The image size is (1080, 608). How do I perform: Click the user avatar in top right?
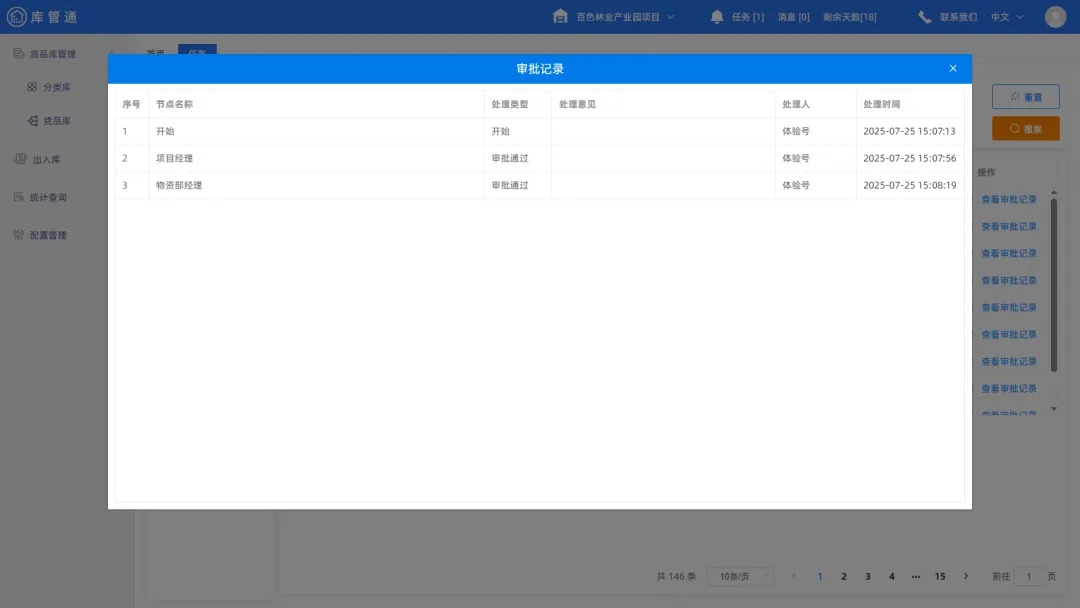coord(1055,16)
